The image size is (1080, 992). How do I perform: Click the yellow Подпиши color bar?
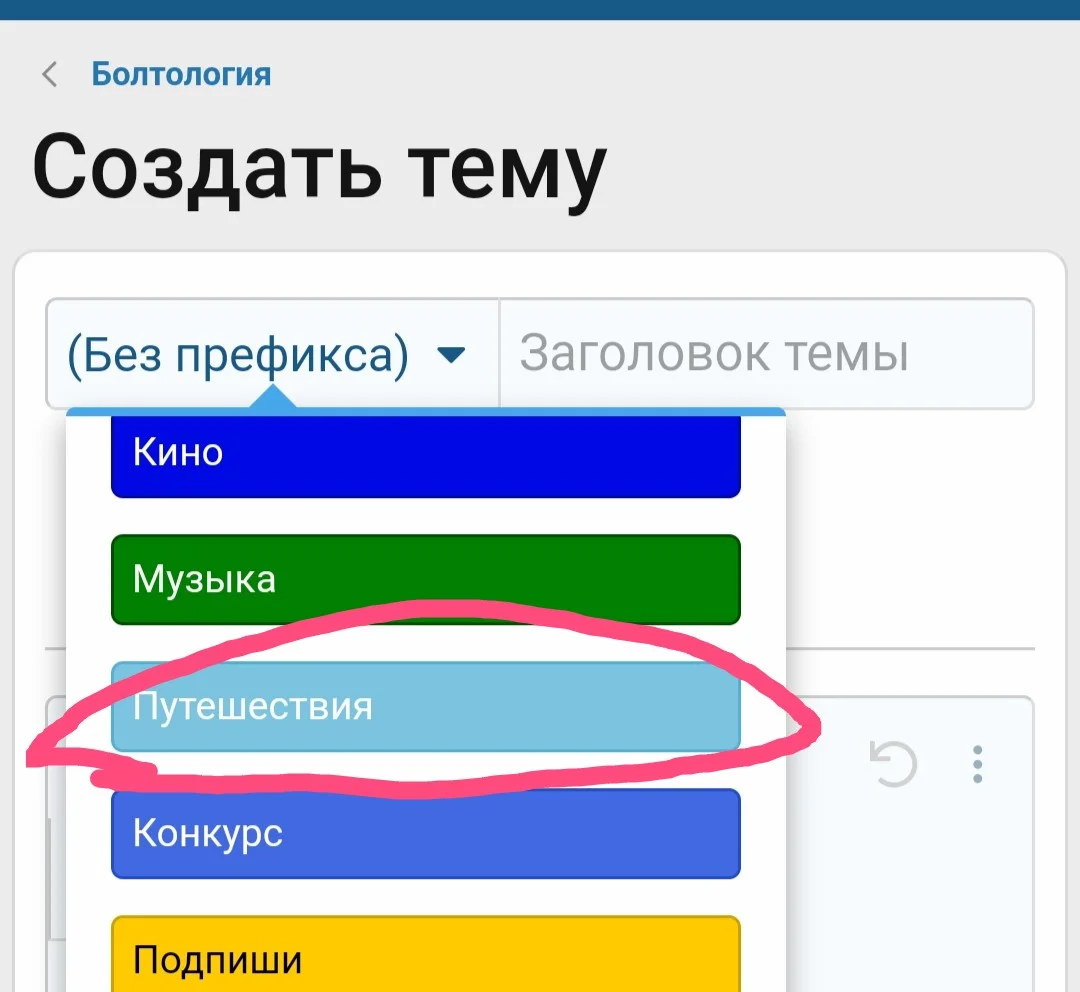(x=425, y=957)
